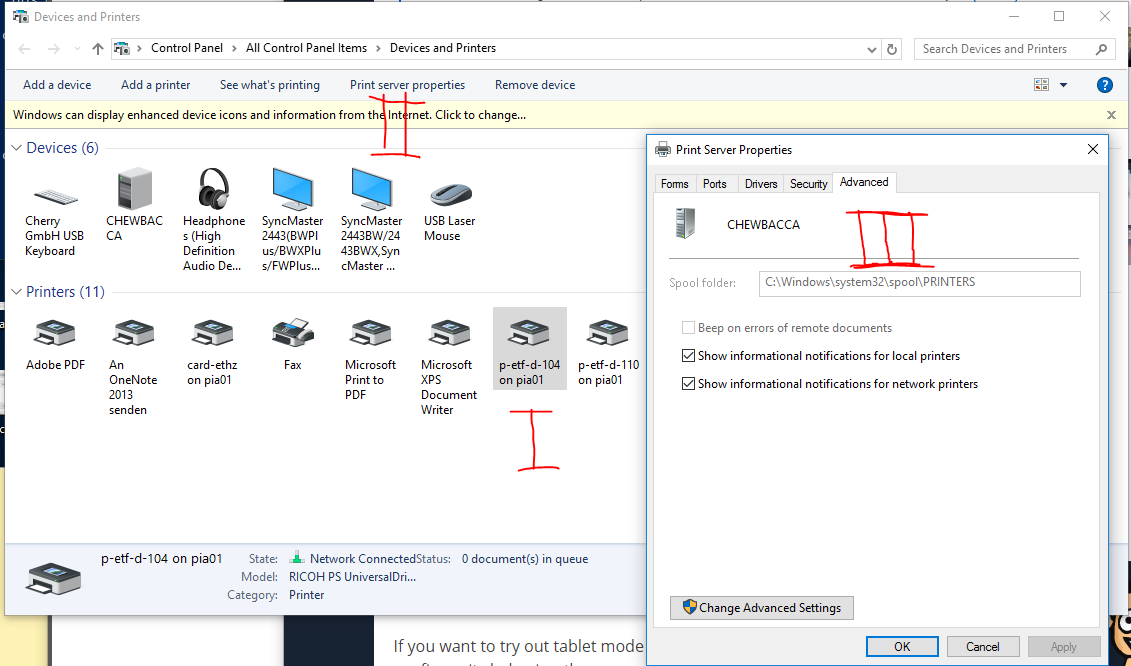Screen dimensions: 1131x666
Task: Click the enhanced device icons information message
Action: click(x=269, y=115)
